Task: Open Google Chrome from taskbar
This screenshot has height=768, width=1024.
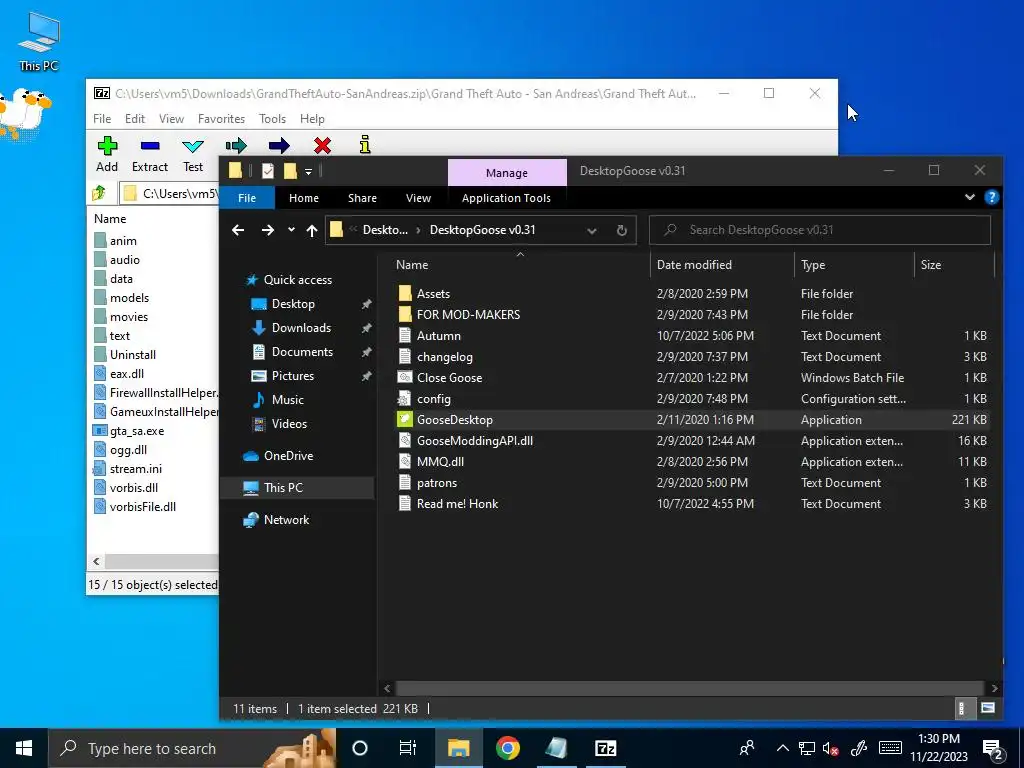Action: click(507, 748)
